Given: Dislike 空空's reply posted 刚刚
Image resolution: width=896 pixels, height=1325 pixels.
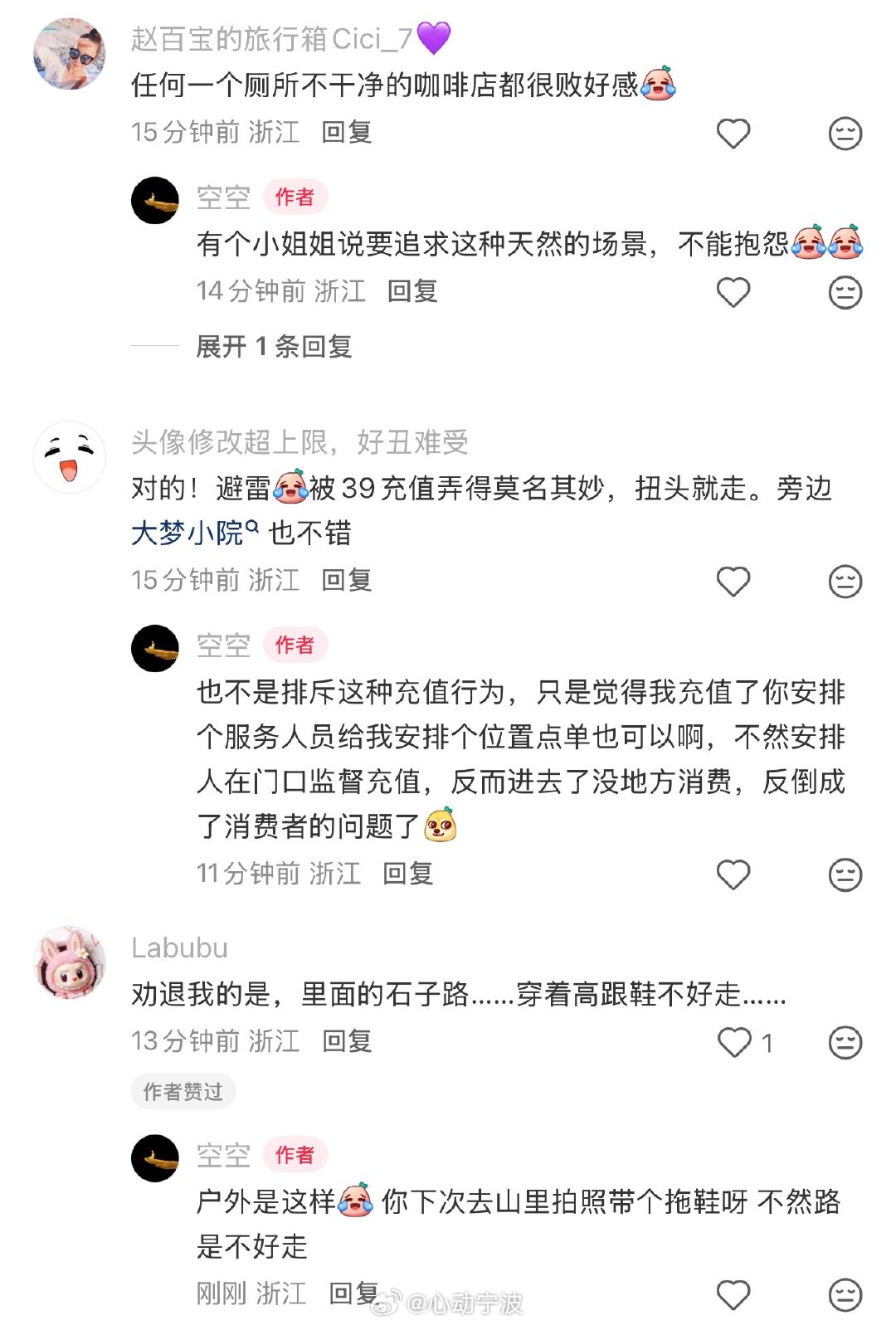Looking at the screenshot, I should (845, 1294).
